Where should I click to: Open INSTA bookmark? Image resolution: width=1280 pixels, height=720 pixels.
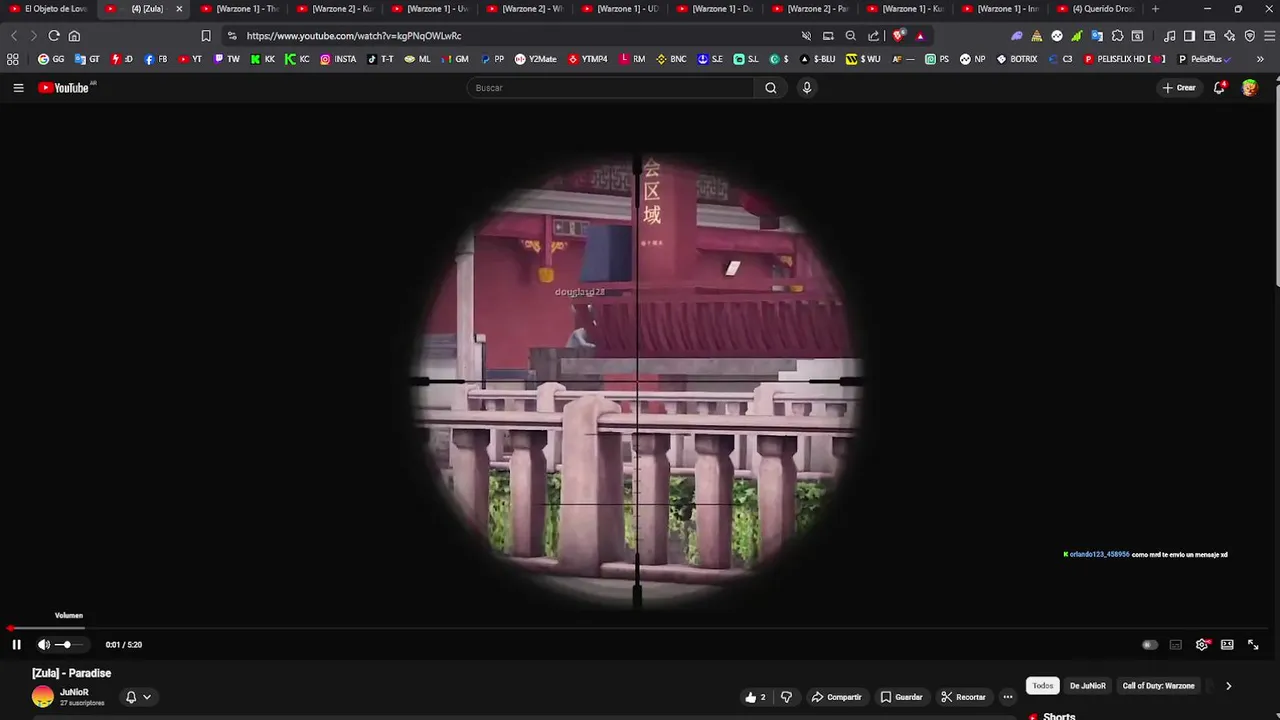(x=338, y=59)
